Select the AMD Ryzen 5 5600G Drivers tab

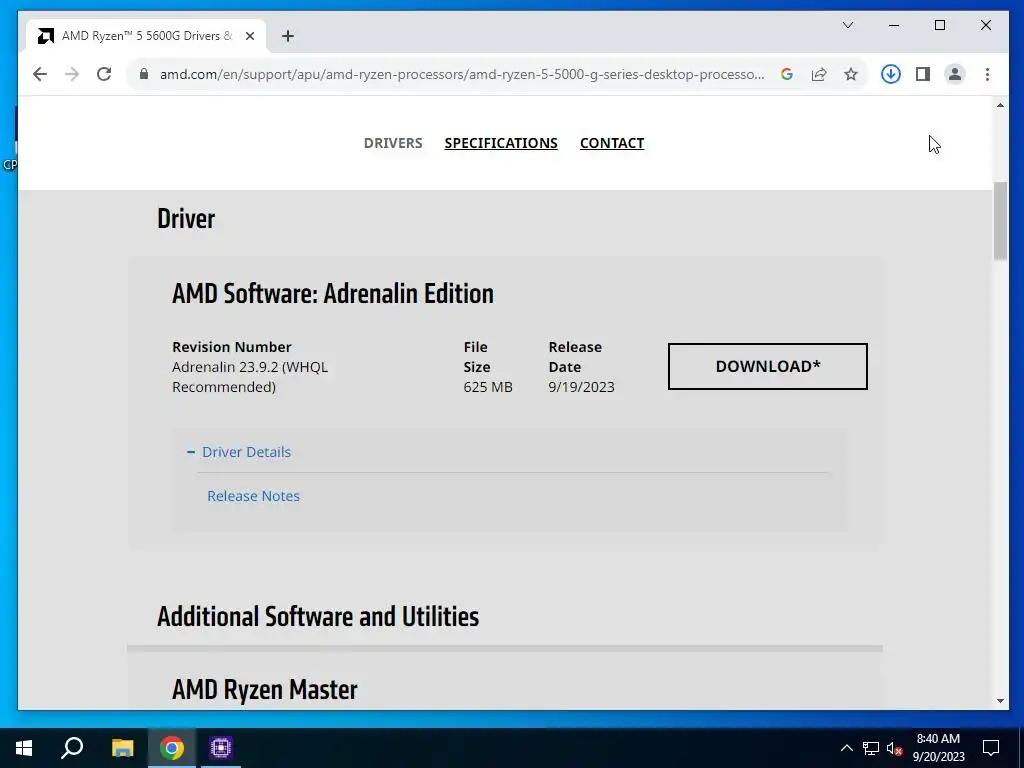pos(145,36)
